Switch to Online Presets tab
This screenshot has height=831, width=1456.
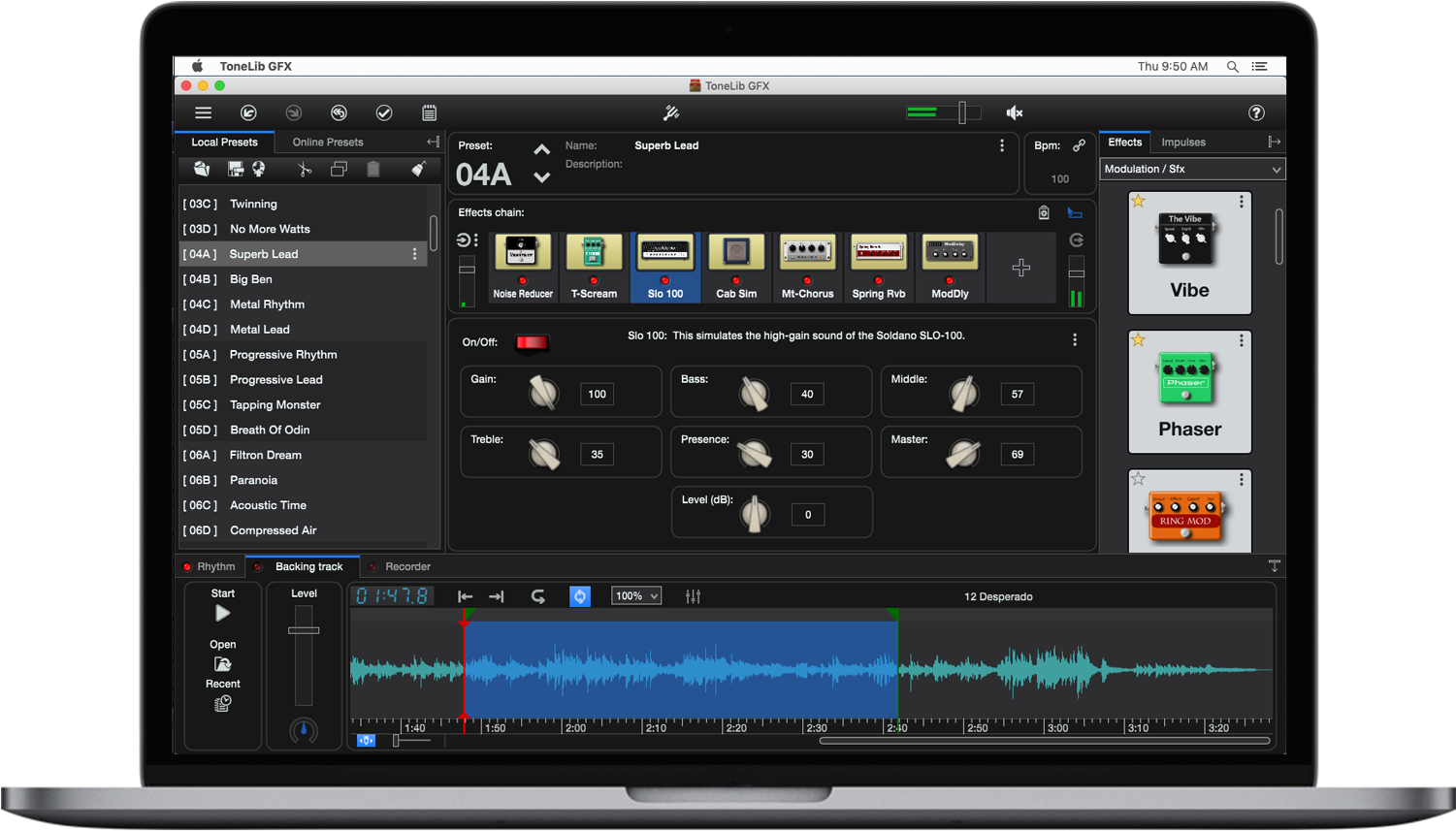coord(328,142)
